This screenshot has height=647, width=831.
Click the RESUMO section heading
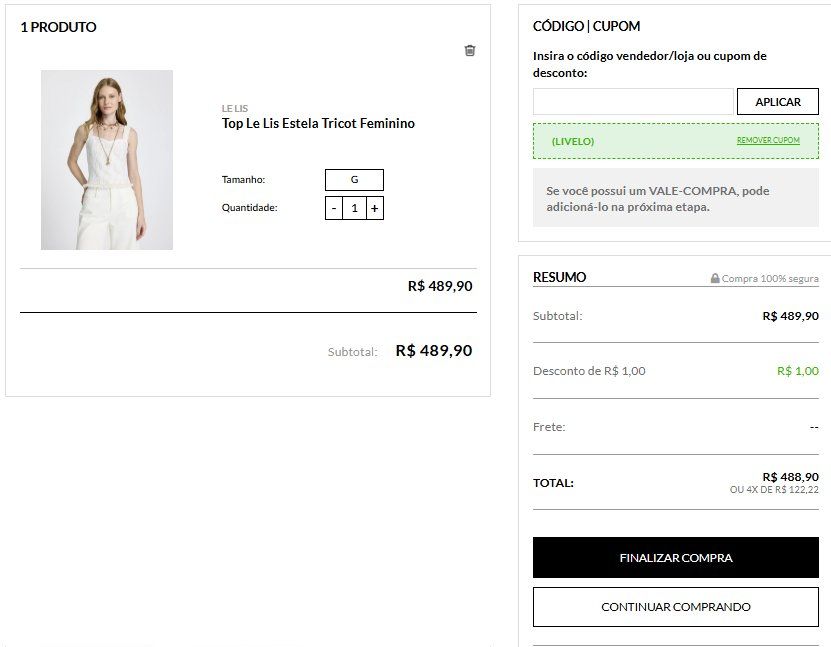pyautogui.click(x=560, y=277)
